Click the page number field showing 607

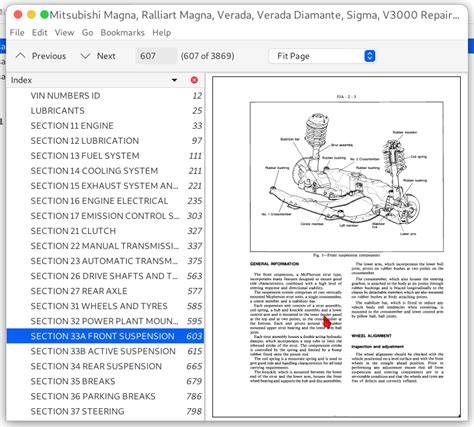pyautogui.click(x=156, y=56)
